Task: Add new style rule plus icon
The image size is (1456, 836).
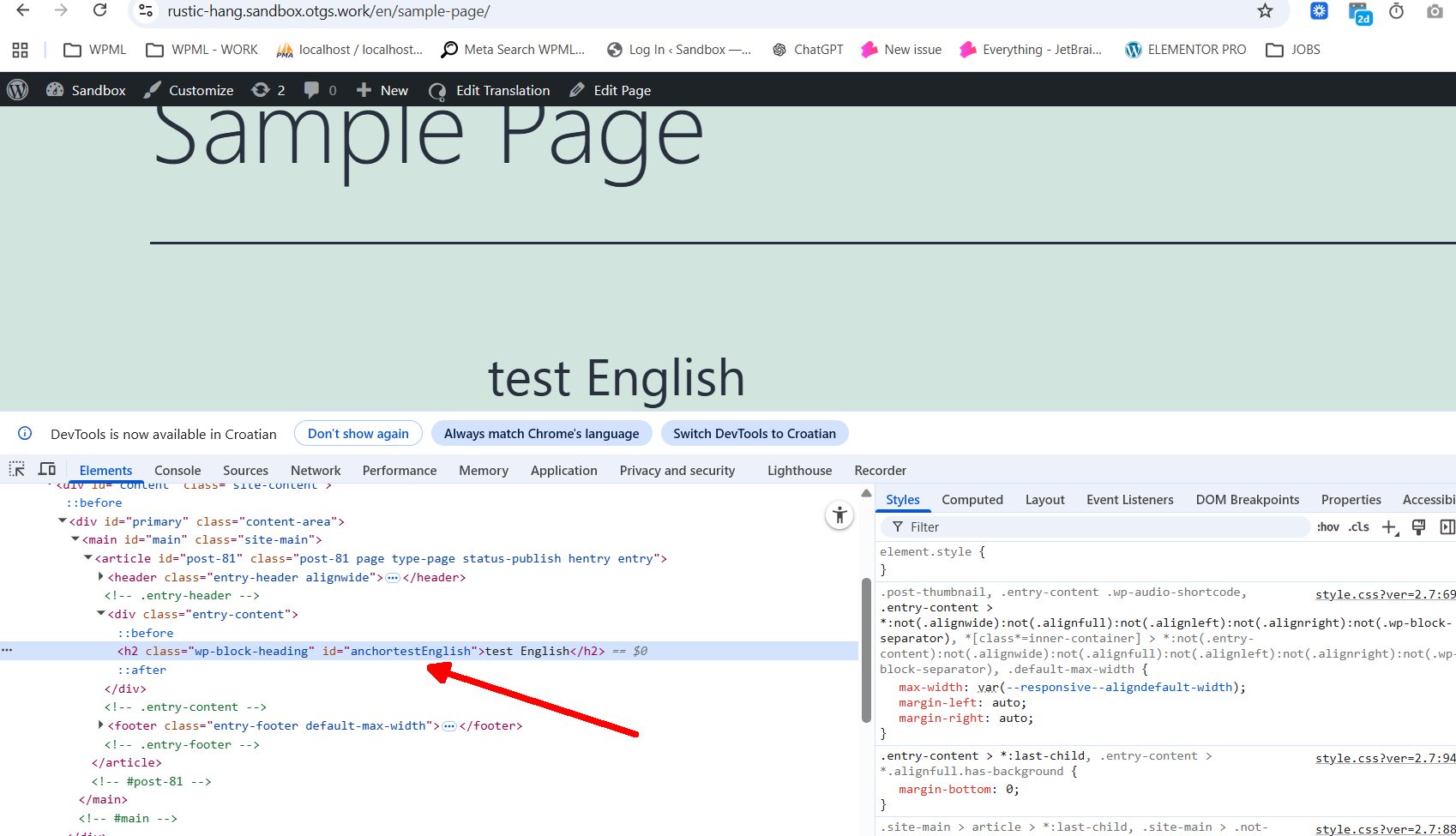Action: 1389,527
